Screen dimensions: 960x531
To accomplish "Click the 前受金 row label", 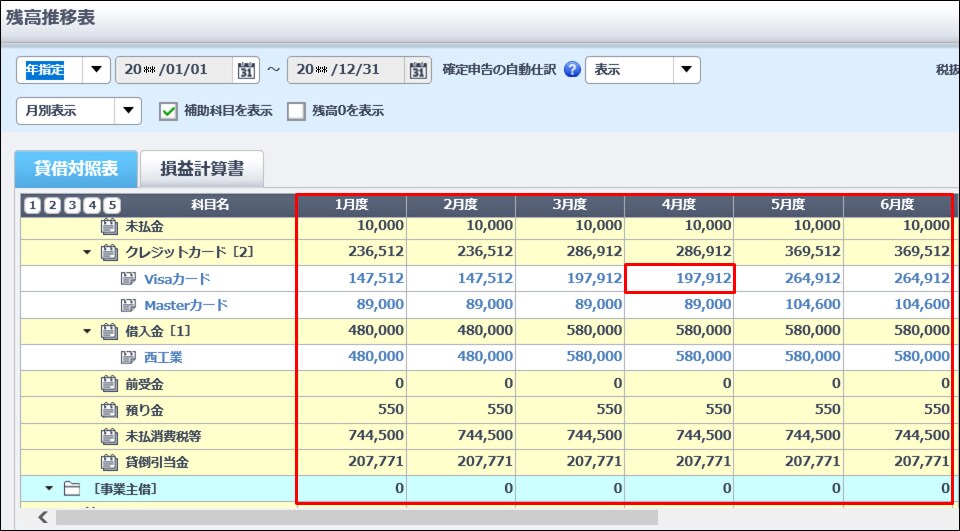I will click(x=144, y=385).
